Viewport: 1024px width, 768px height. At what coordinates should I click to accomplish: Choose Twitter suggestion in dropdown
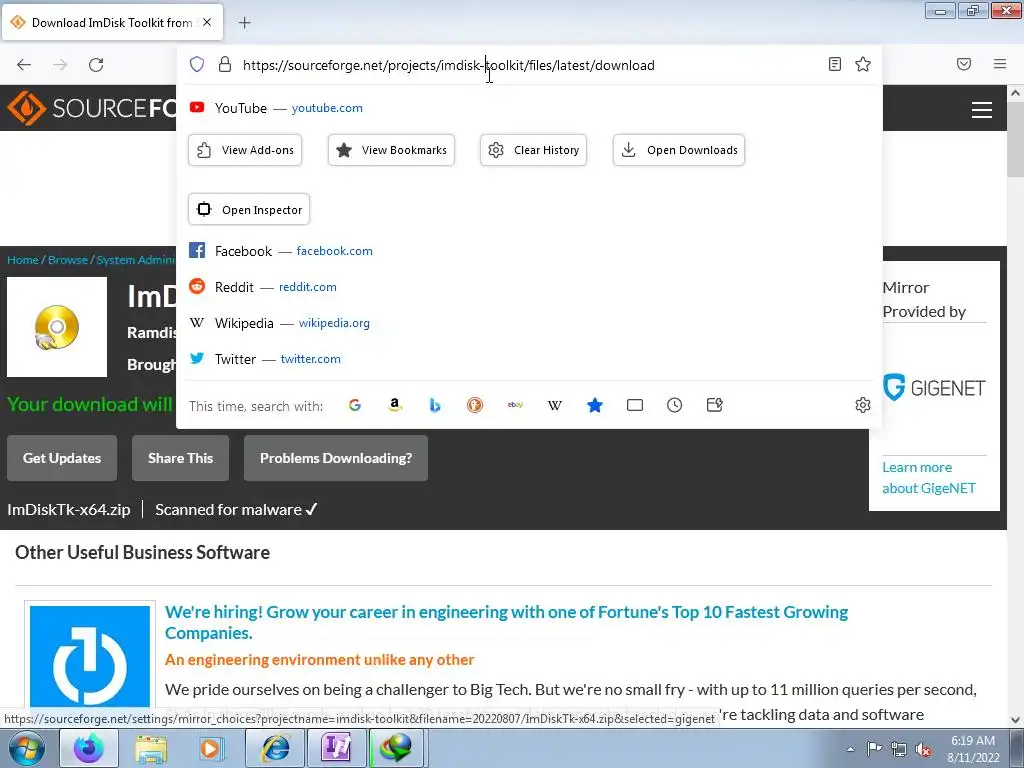529,359
